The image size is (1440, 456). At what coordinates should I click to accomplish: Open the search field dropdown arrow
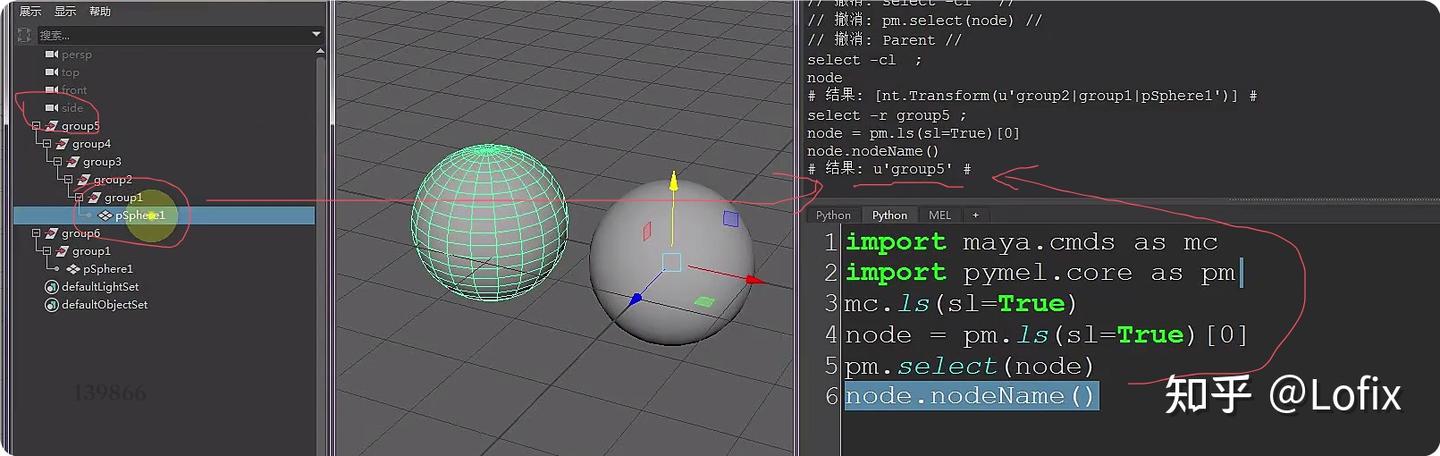tap(317, 35)
